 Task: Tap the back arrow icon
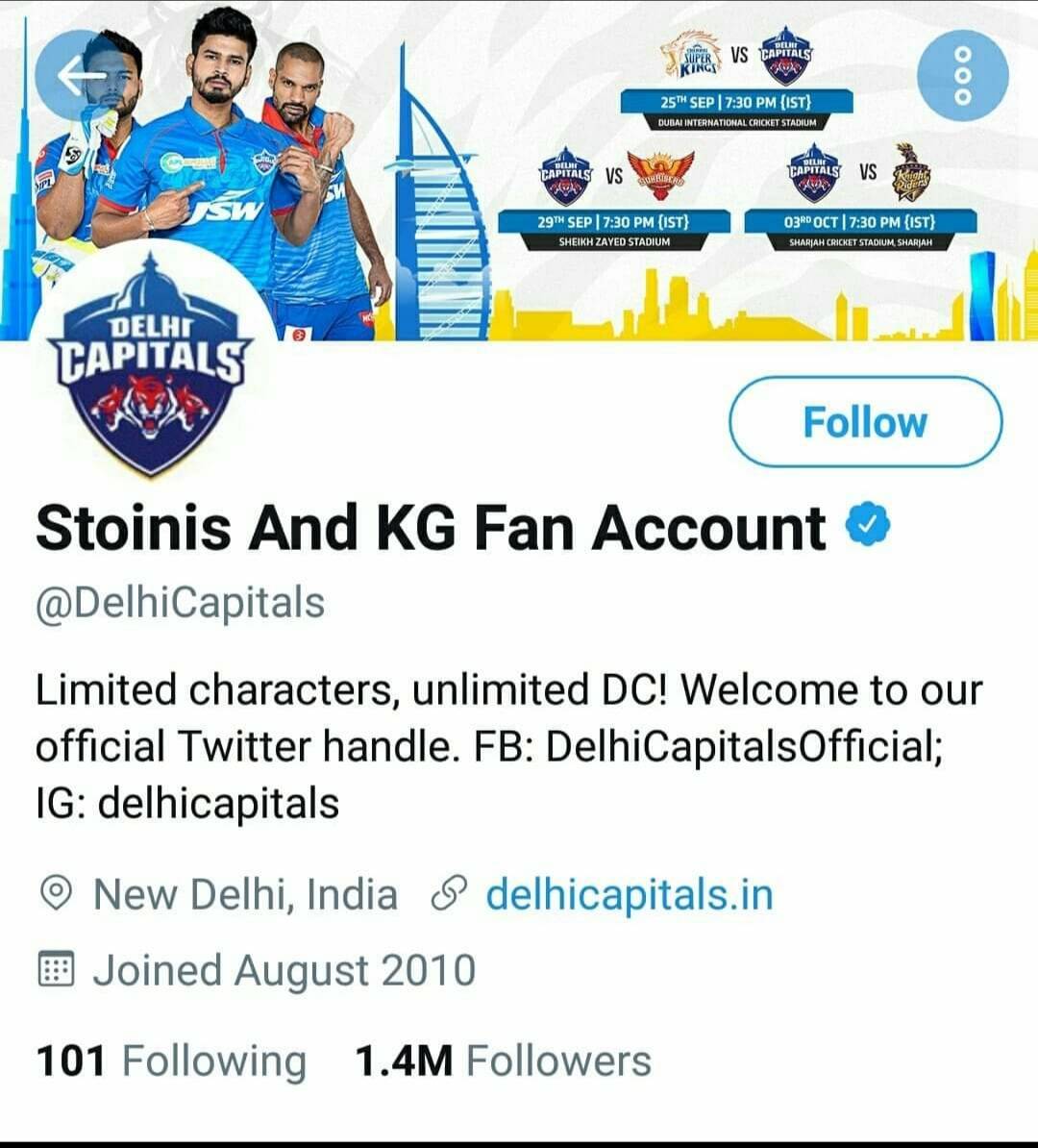(x=81, y=75)
